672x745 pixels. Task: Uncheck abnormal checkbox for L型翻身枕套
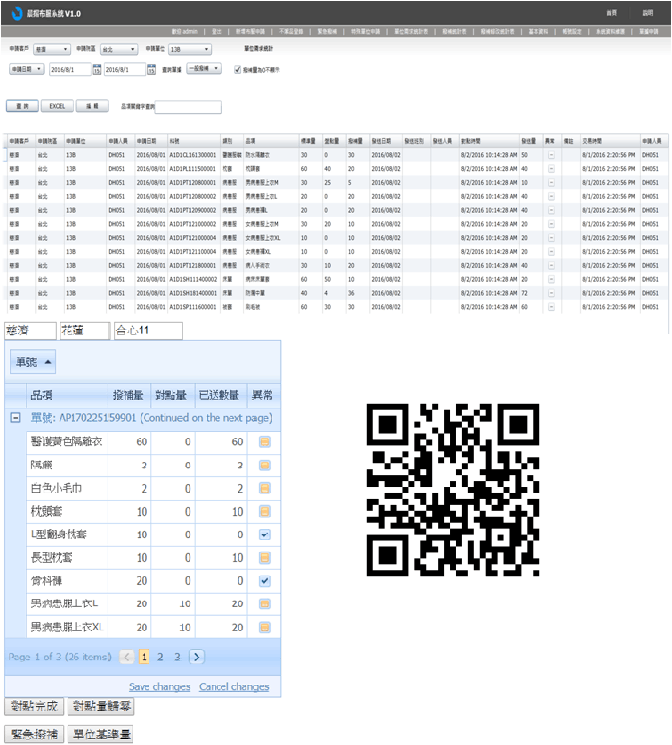[x=264, y=535]
